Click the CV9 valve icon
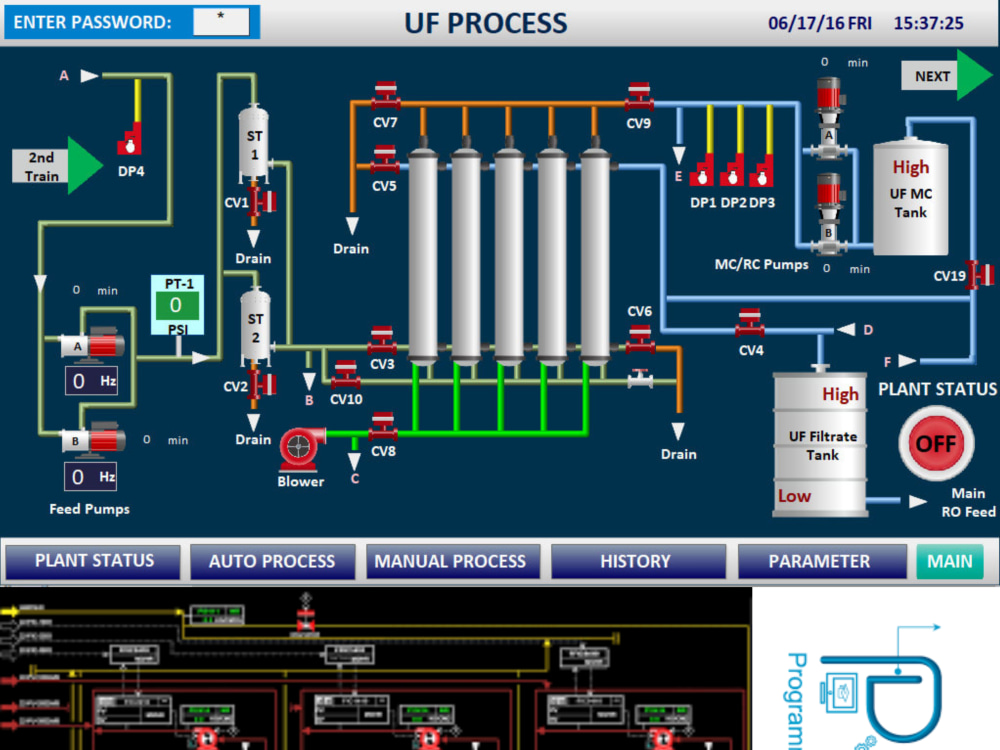Screen dimensions: 1000x750 639,96
